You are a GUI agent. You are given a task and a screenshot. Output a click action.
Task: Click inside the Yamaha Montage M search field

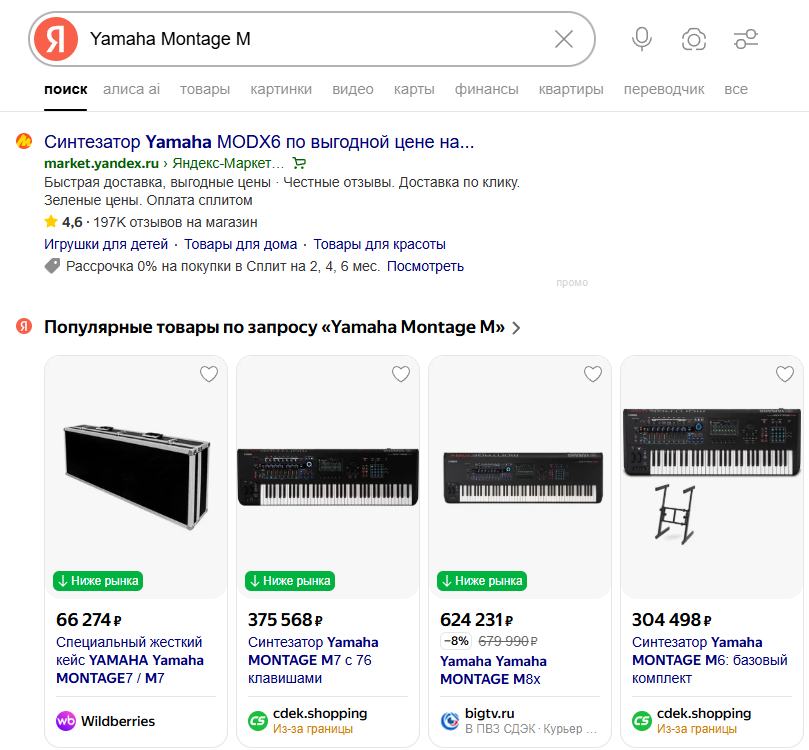pos(315,39)
